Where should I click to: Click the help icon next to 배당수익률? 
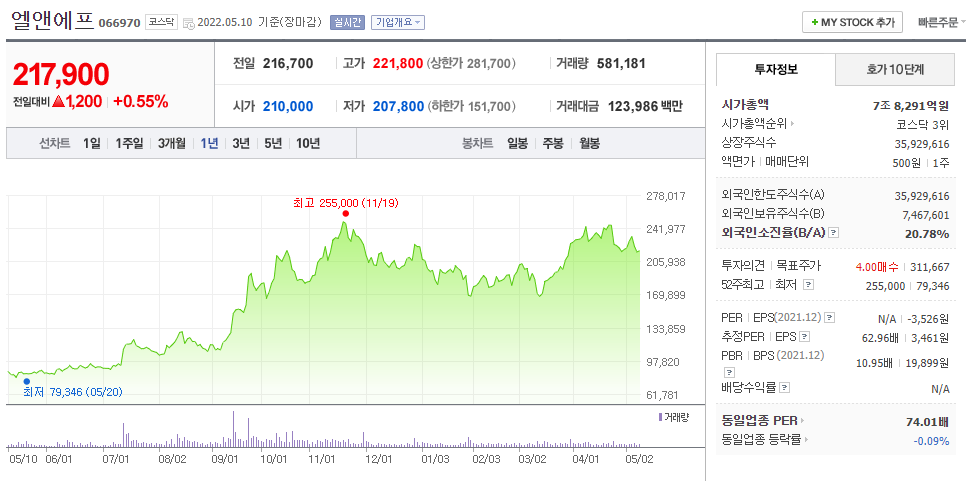pyautogui.click(x=784, y=388)
